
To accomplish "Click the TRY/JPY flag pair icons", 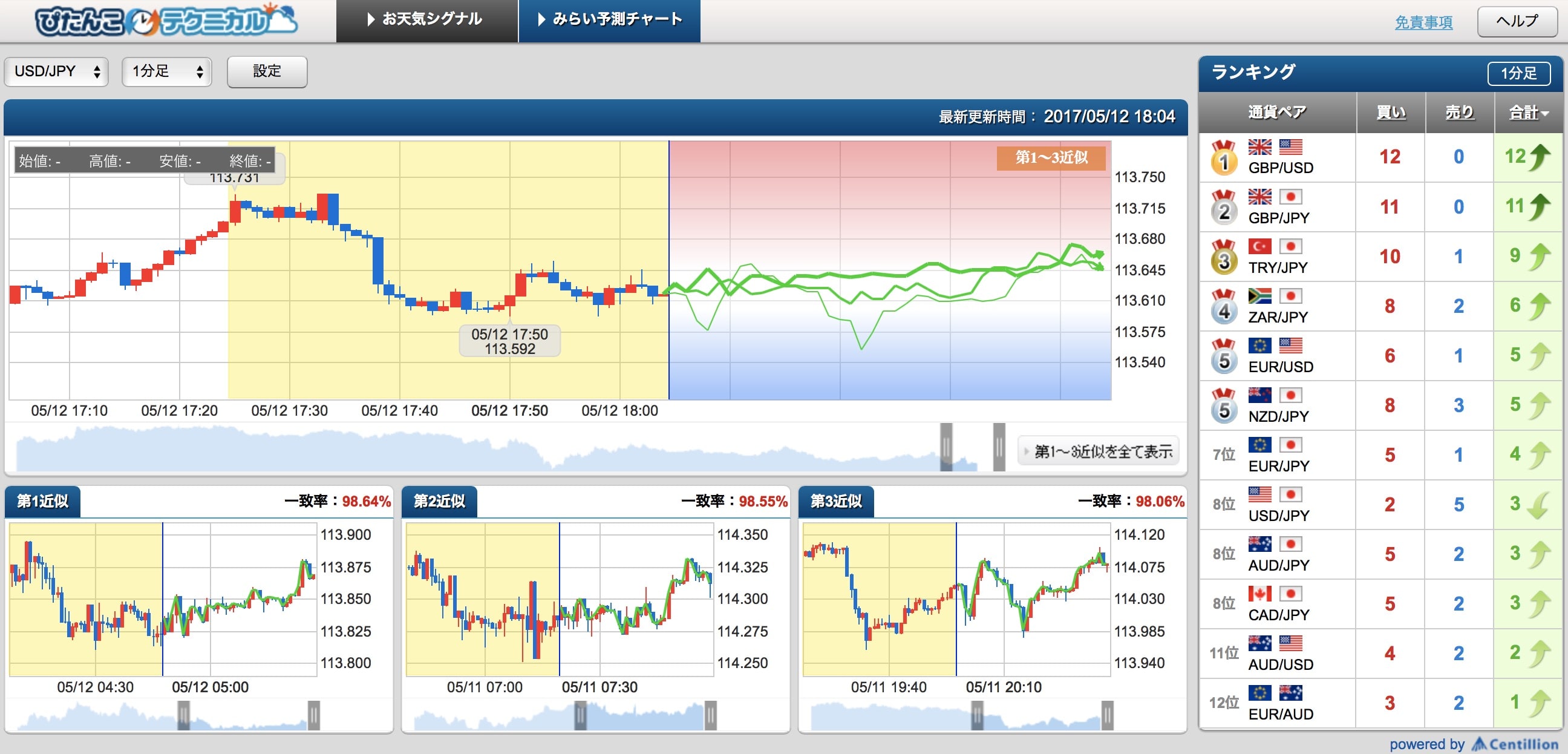I will point(1275,246).
